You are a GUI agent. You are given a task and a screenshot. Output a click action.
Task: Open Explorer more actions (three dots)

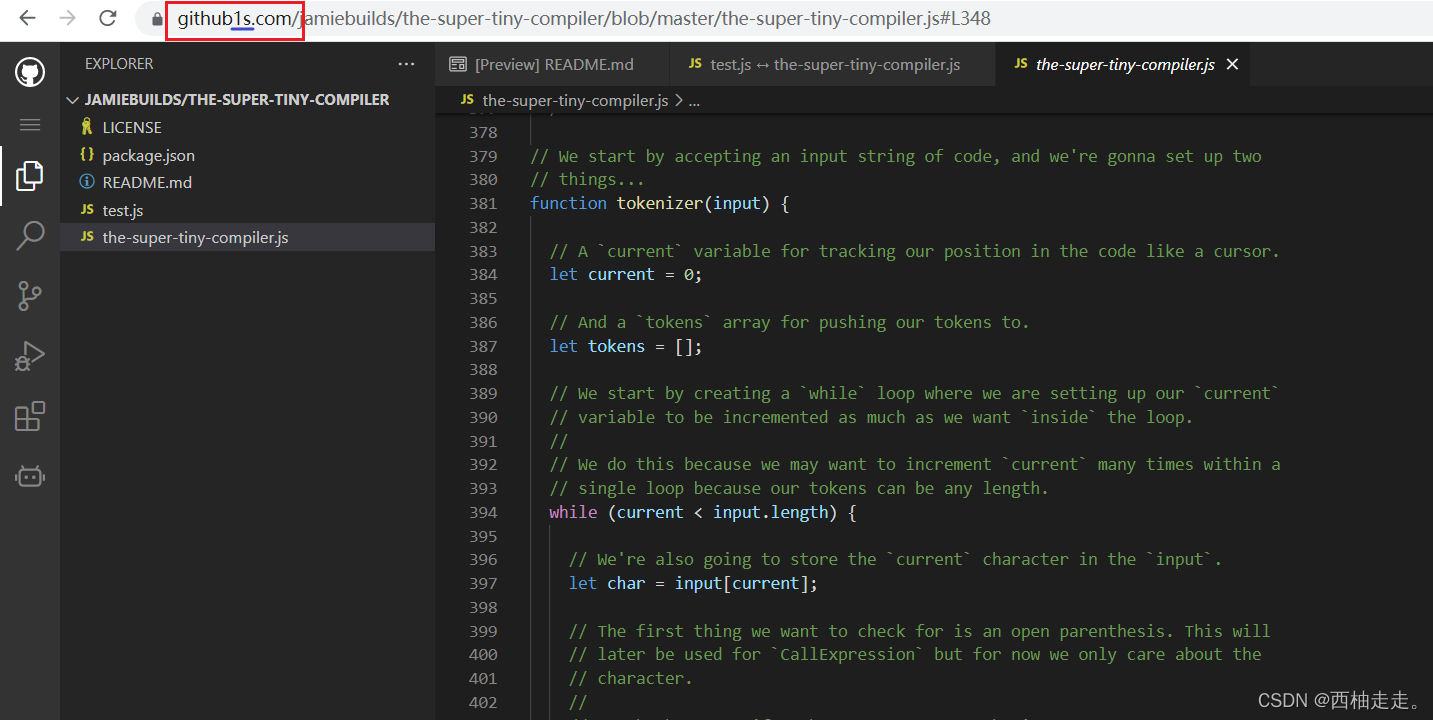406,64
